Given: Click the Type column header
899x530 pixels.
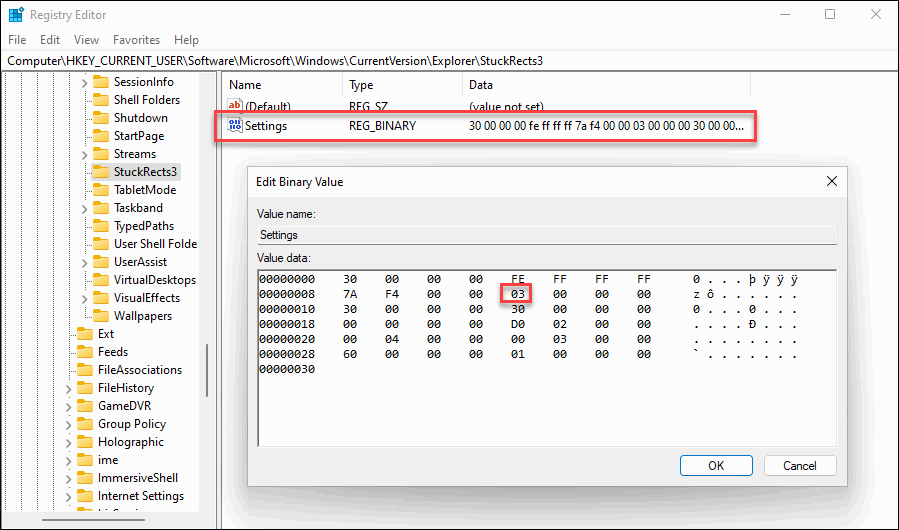Looking at the screenshot, I should pyautogui.click(x=402, y=85).
